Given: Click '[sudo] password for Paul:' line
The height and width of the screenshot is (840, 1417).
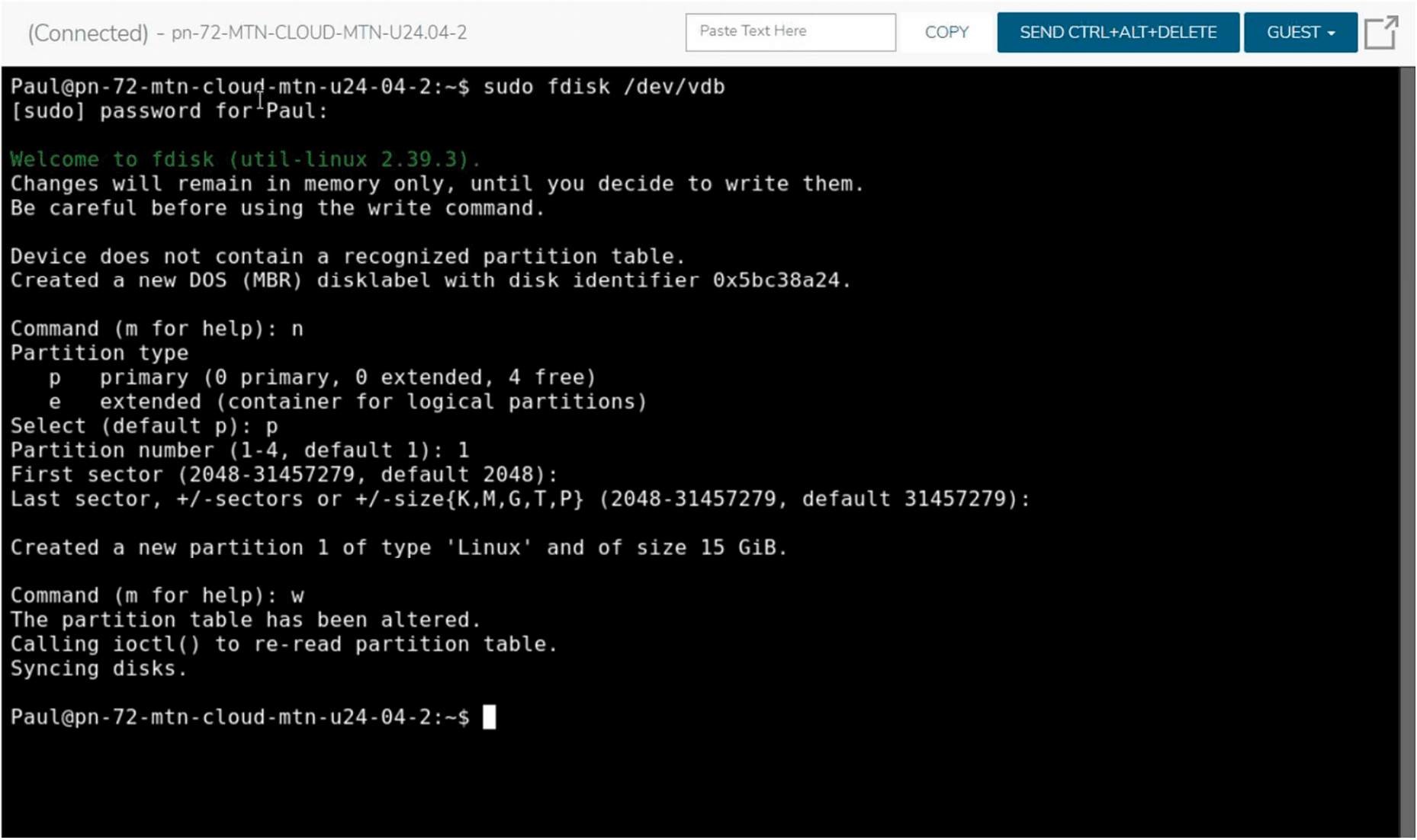Looking at the screenshot, I should (169, 111).
